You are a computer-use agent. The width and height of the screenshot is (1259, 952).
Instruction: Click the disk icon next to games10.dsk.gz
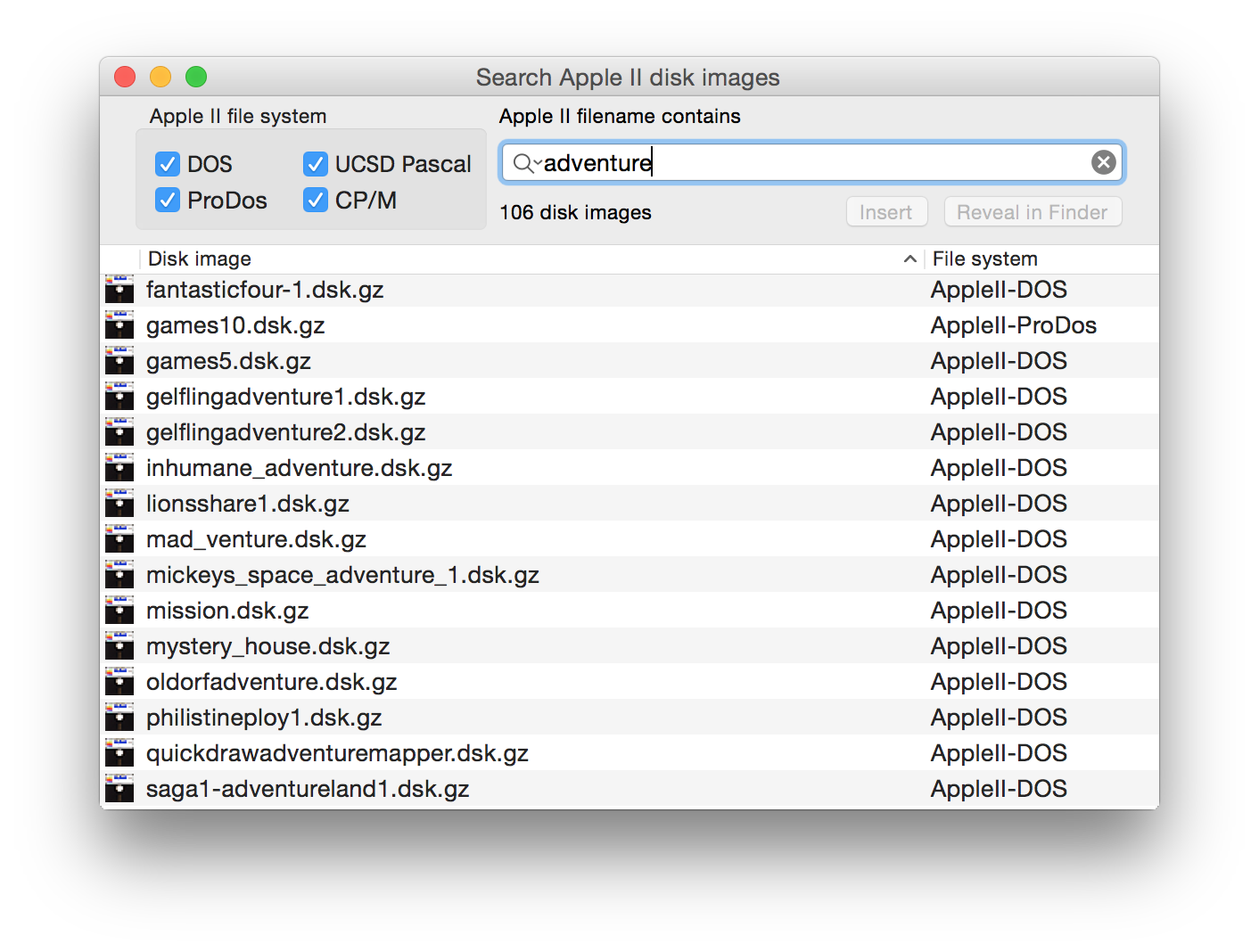tap(119, 325)
